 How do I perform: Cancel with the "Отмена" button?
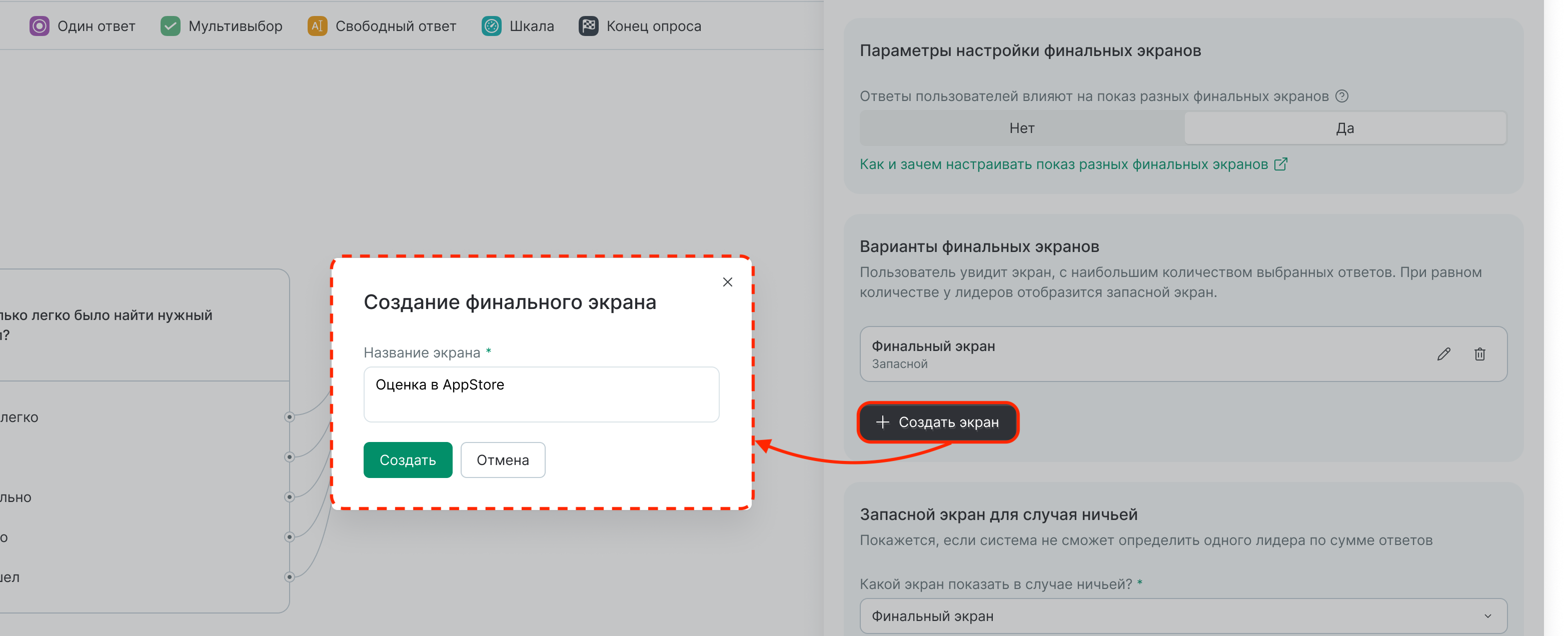point(503,460)
